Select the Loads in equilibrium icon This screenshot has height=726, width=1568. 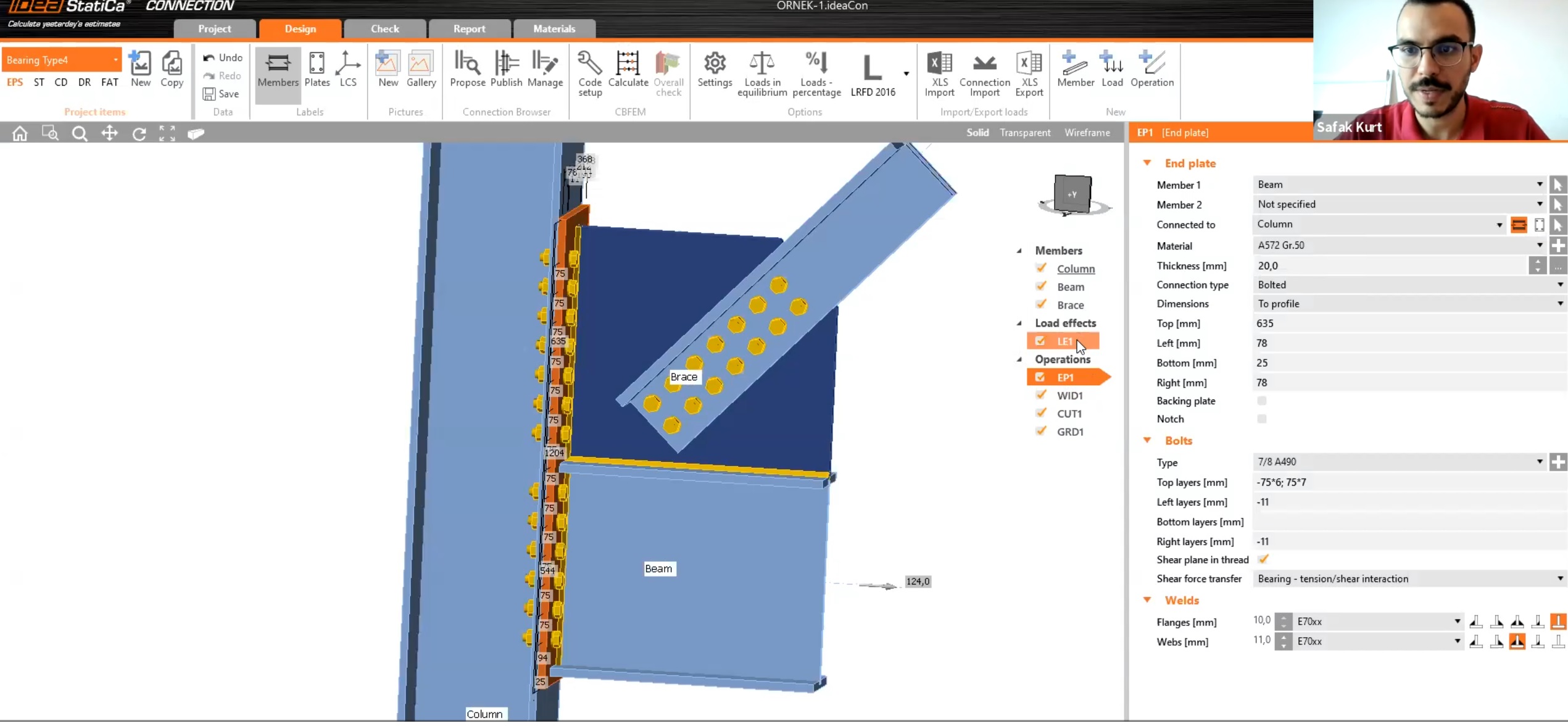click(761, 68)
